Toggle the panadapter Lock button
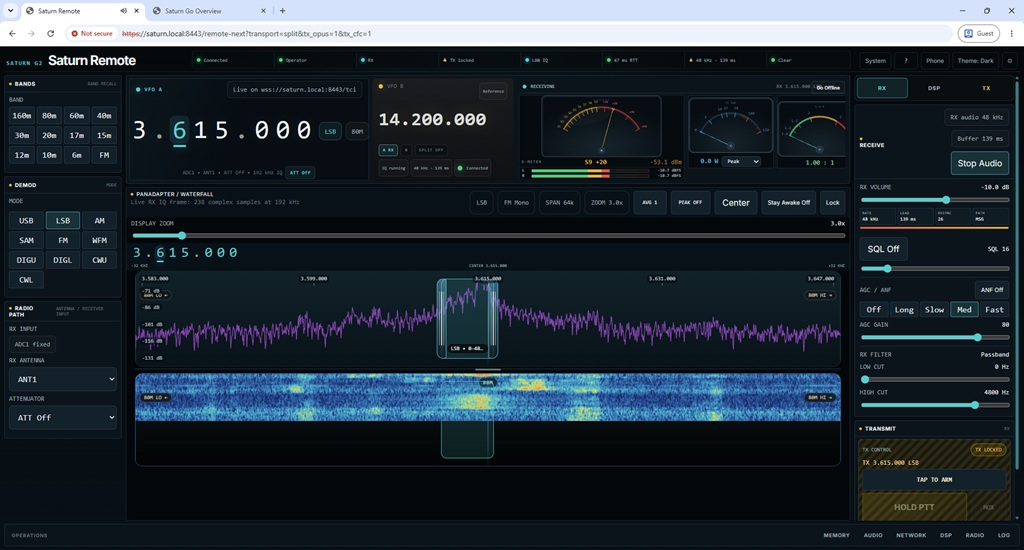 [832, 202]
